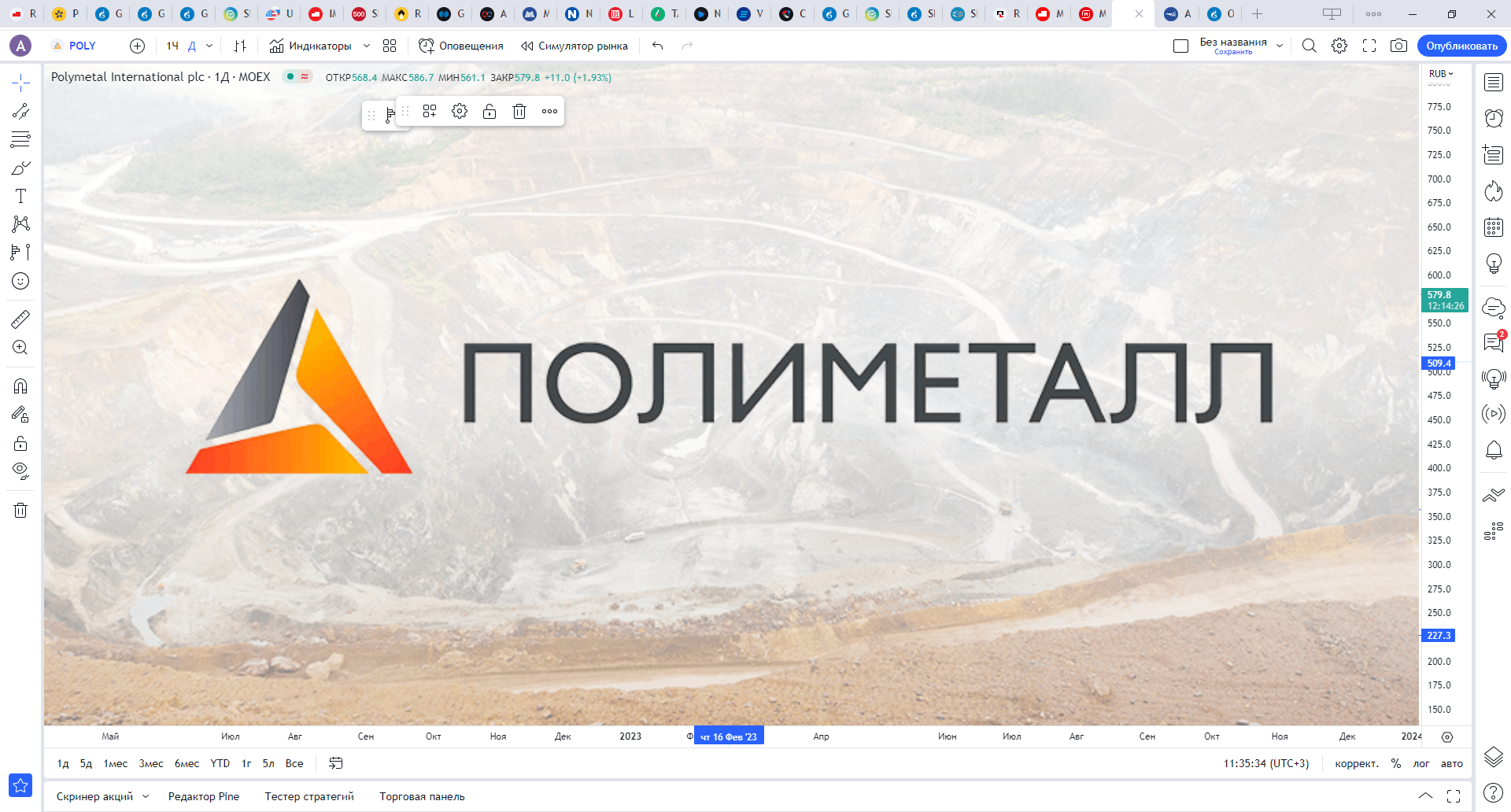Screen dimensions: 1511x812
Task: Activate the zoom in tool
Action: point(20,347)
